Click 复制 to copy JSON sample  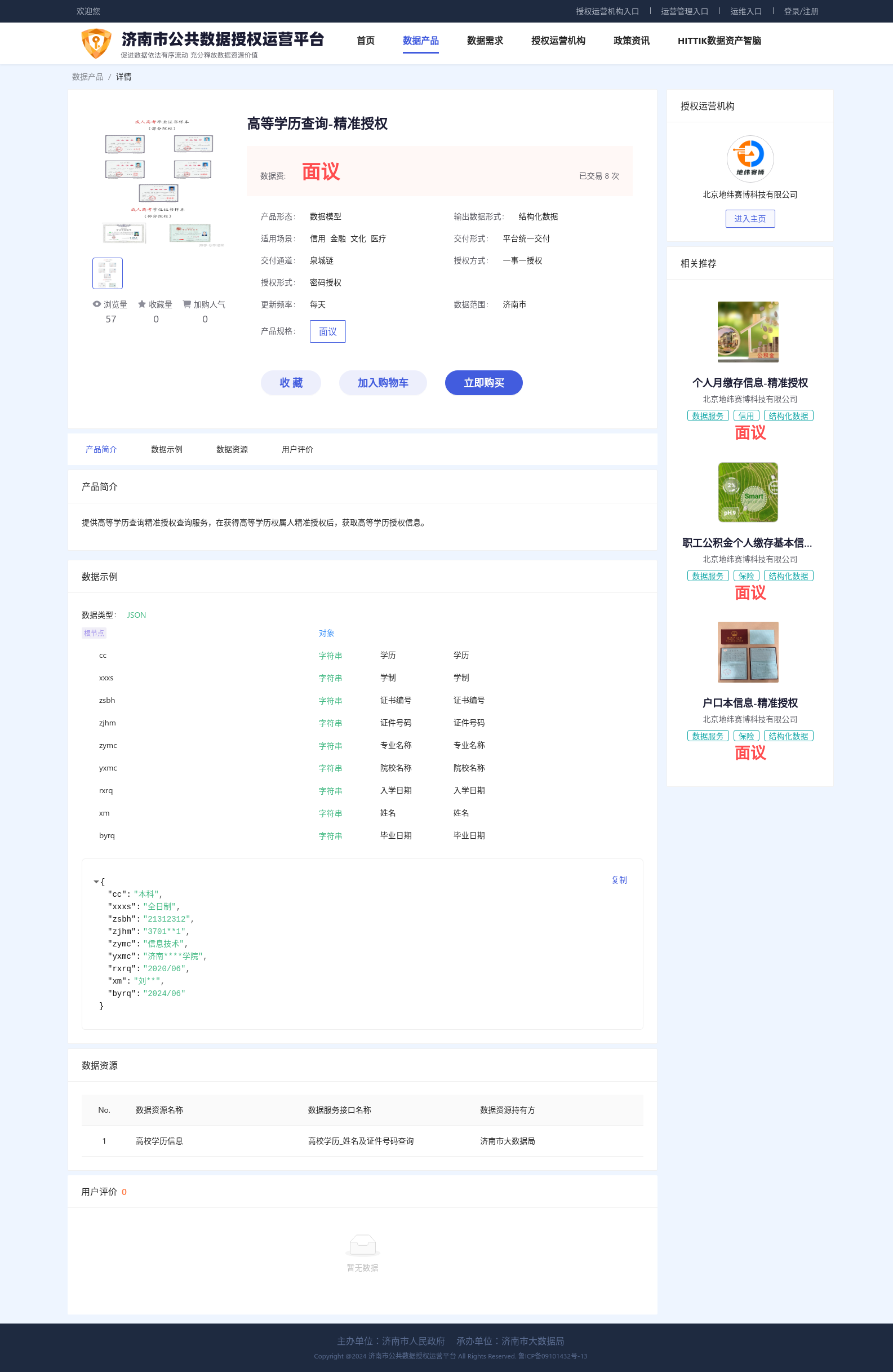(619, 880)
